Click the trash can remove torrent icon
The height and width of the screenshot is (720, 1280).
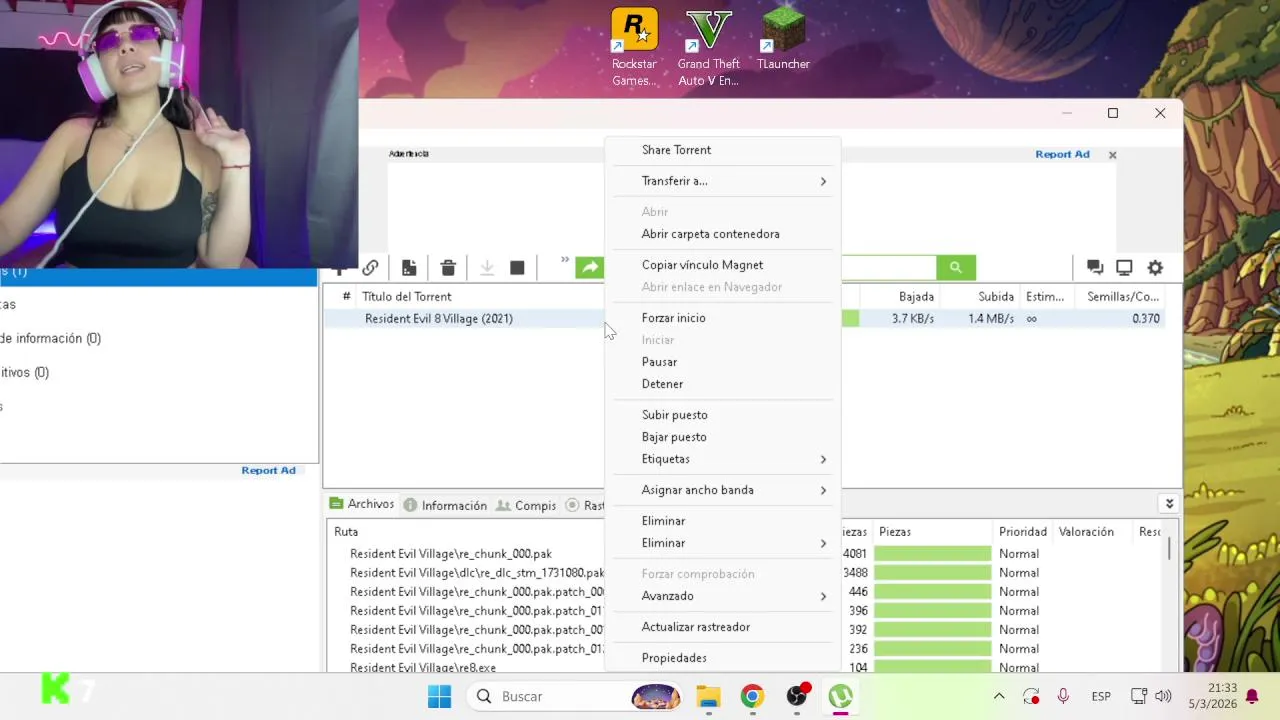point(448,268)
